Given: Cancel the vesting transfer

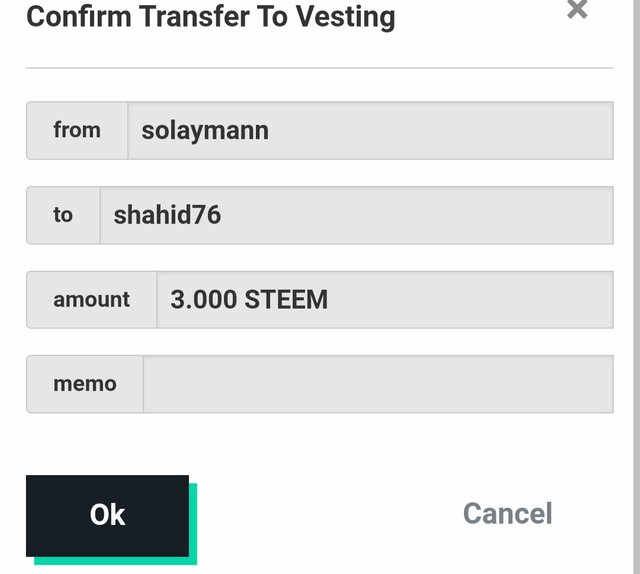Looking at the screenshot, I should (x=507, y=513).
